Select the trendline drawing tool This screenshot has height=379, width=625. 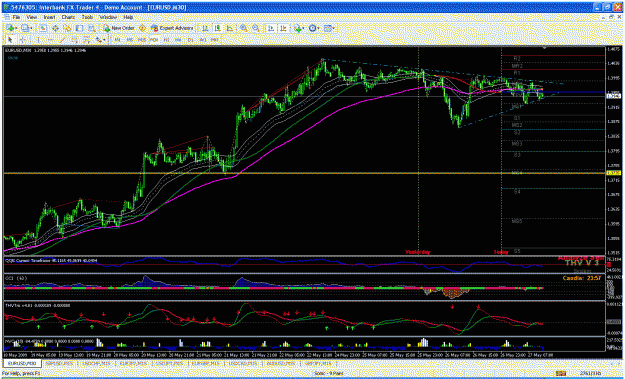(x=63, y=40)
